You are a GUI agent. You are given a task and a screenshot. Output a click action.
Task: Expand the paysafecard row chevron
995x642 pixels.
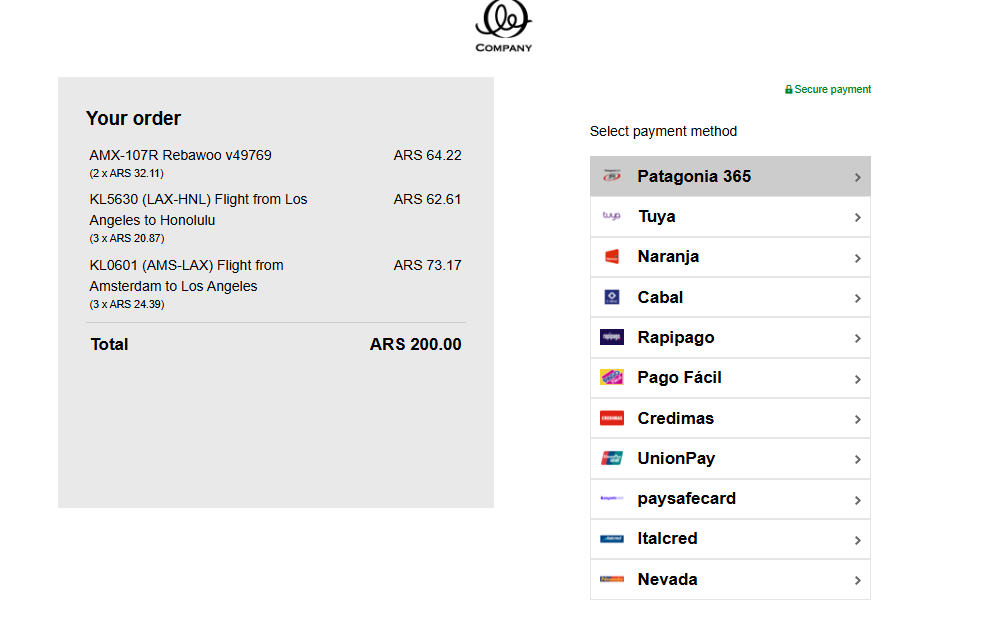(x=857, y=500)
